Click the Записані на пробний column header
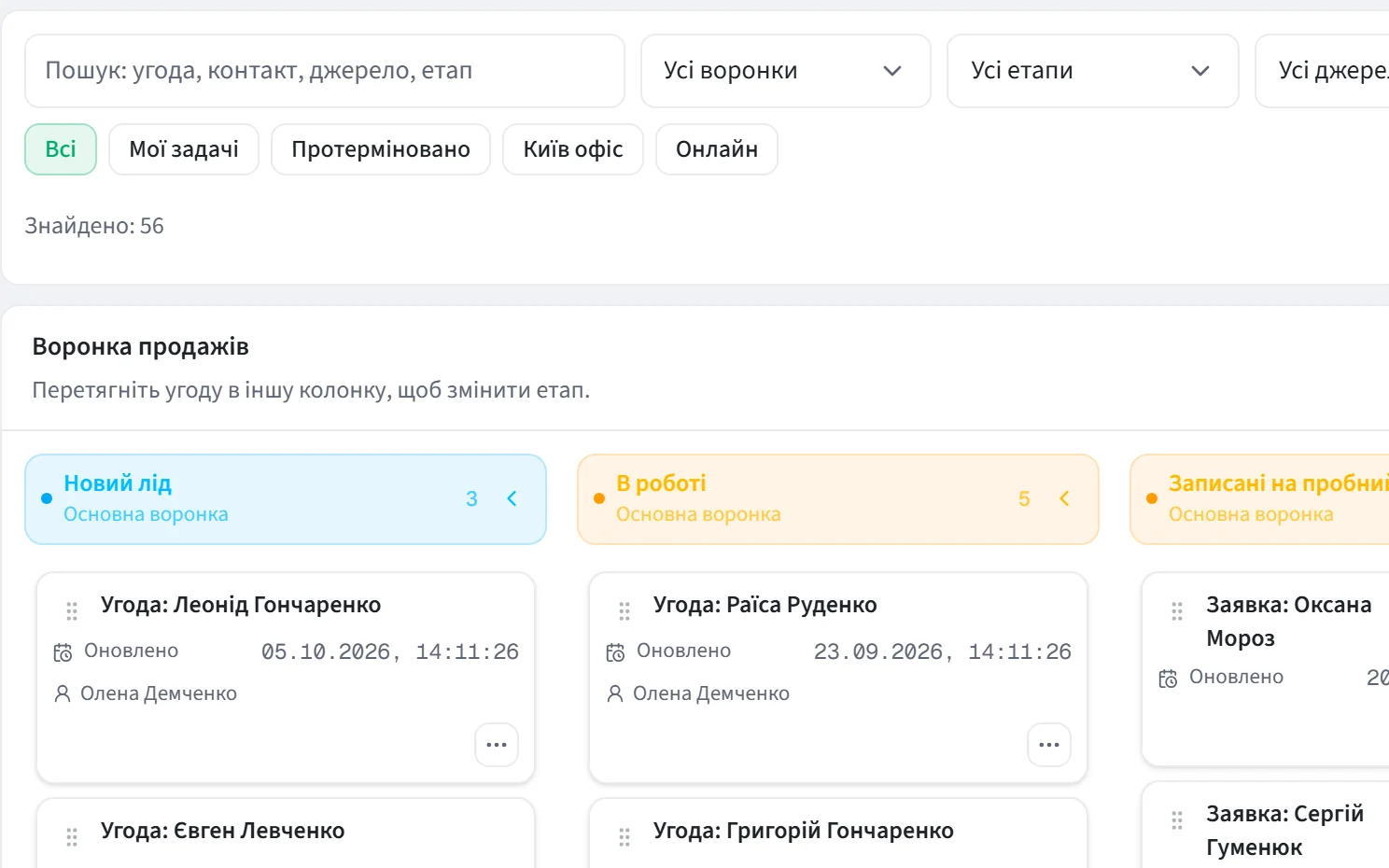This screenshot has width=1389, height=868. click(x=1259, y=499)
